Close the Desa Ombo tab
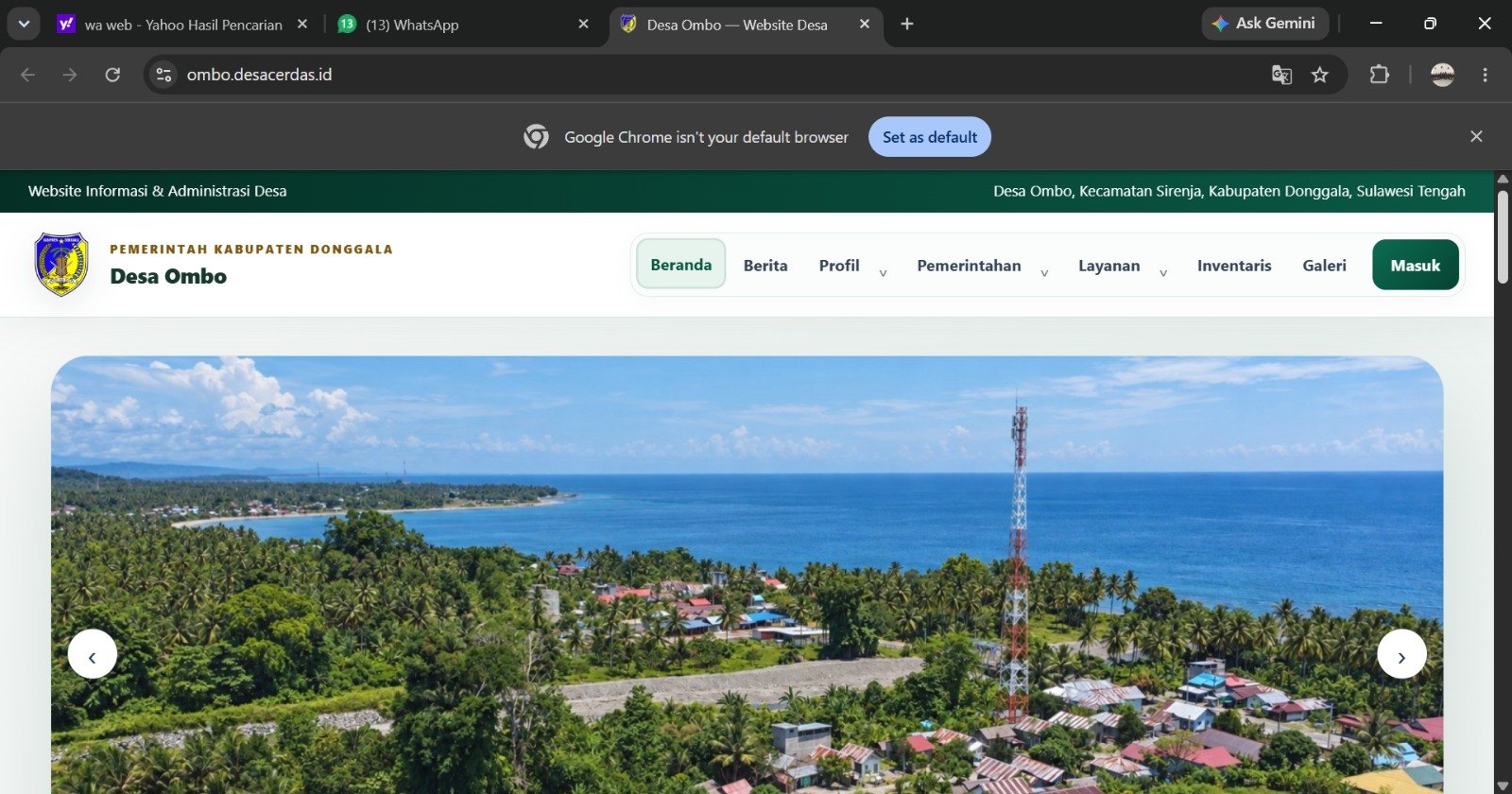Viewport: 1512px width, 794px height. (865, 24)
